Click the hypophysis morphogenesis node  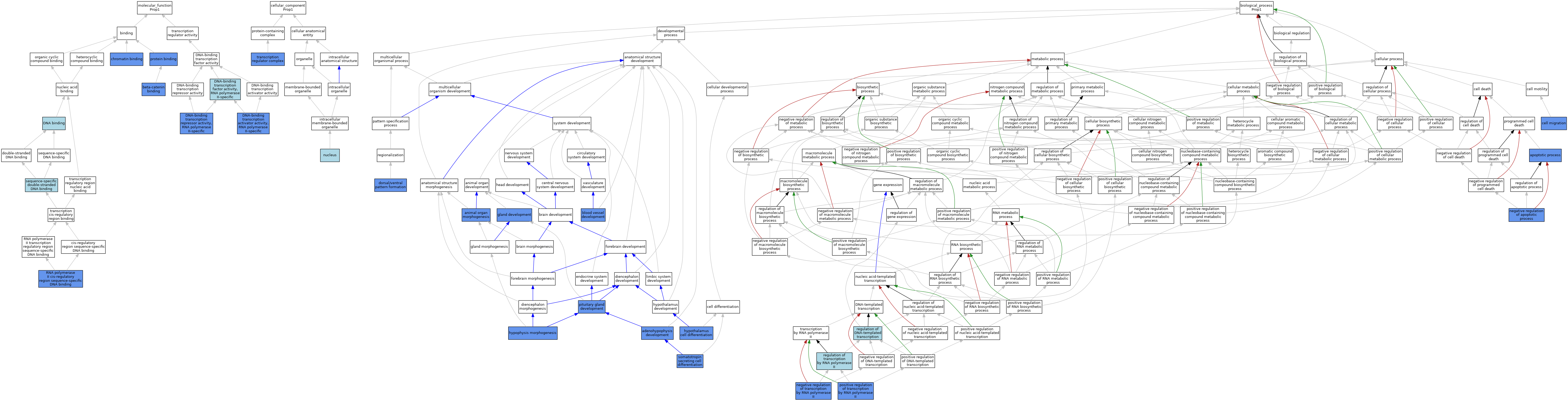point(533,333)
